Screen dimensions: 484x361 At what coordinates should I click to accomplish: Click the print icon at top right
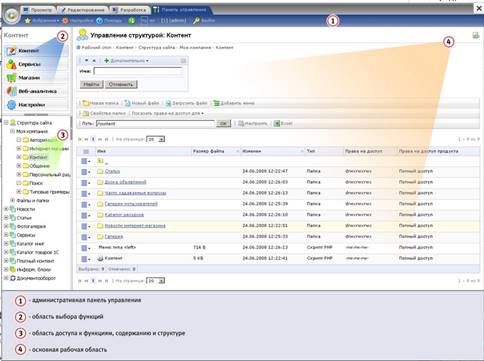tap(476, 35)
